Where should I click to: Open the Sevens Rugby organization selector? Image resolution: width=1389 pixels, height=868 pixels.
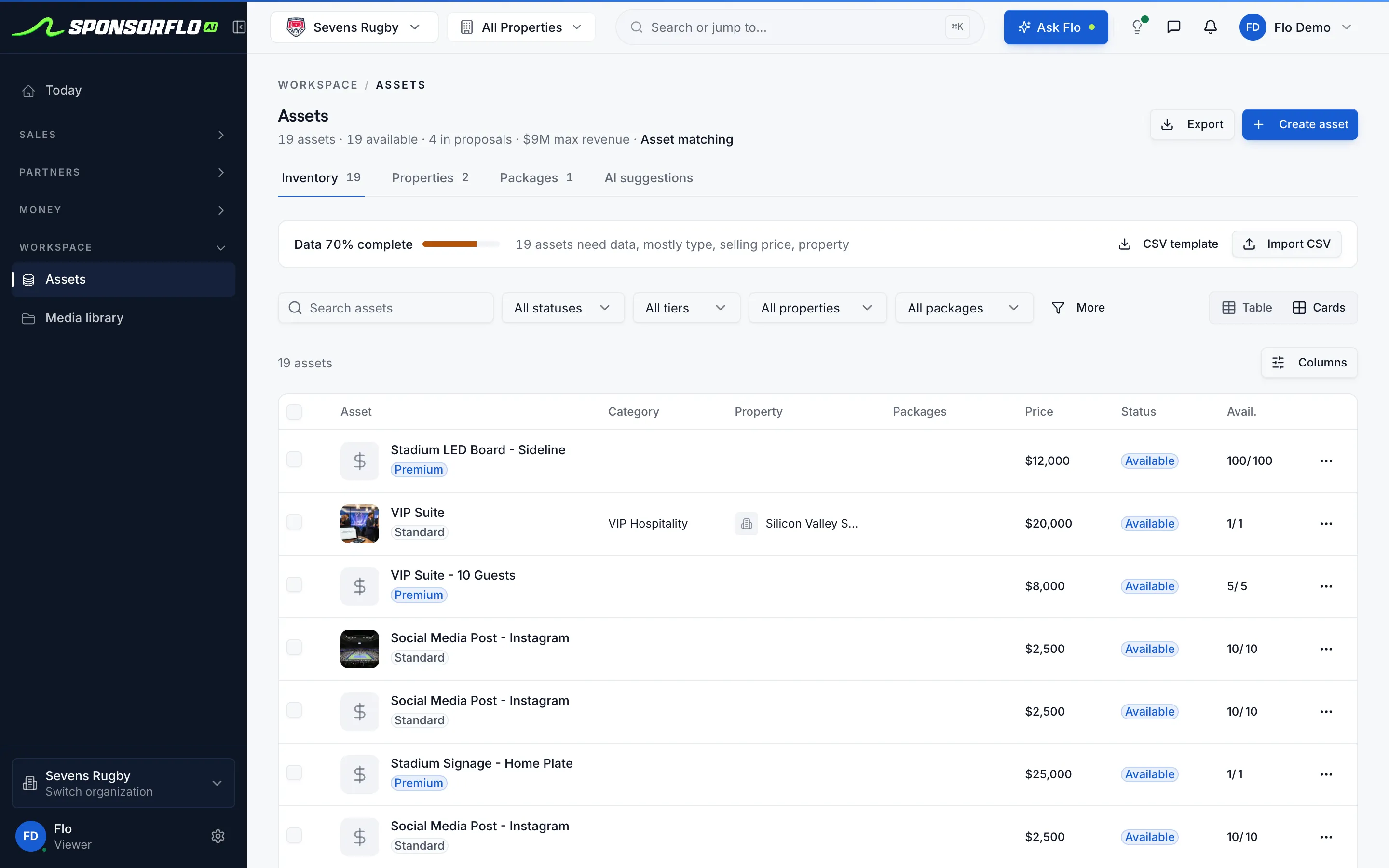[354, 27]
